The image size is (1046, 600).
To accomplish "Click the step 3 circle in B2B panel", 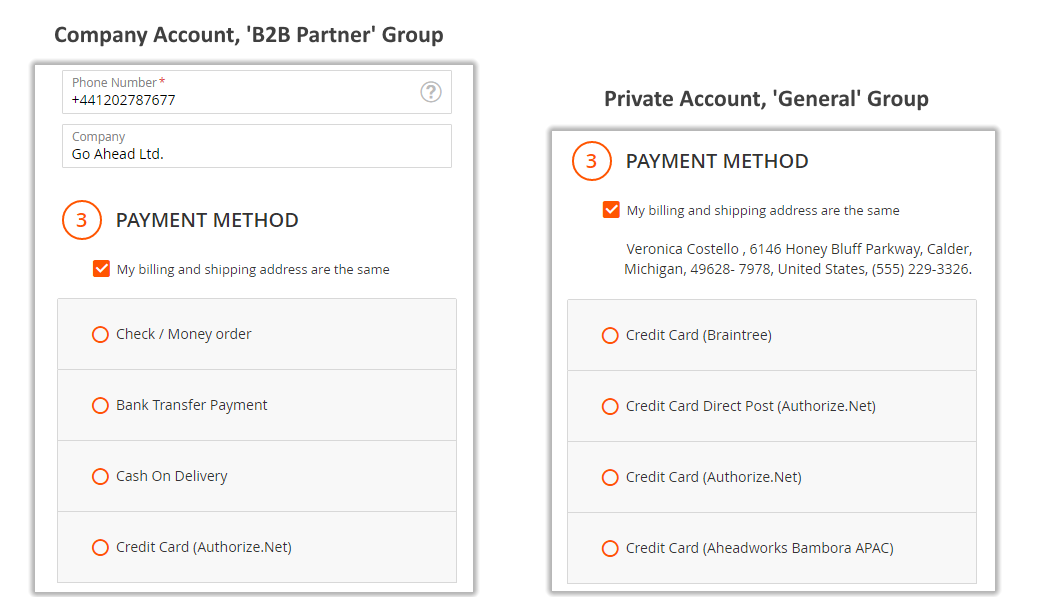I will (82, 220).
